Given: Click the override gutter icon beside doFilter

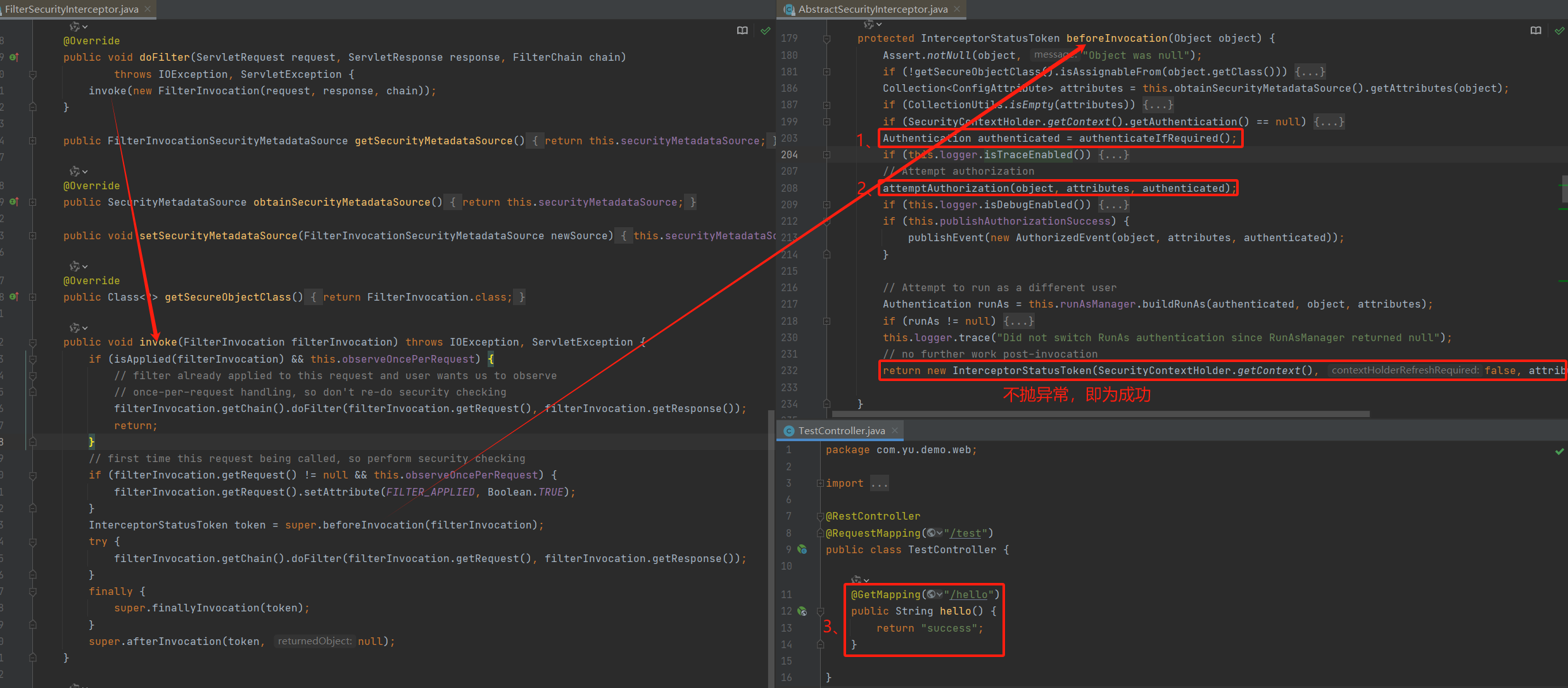Looking at the screenshot, I should [x=14, y=57].
